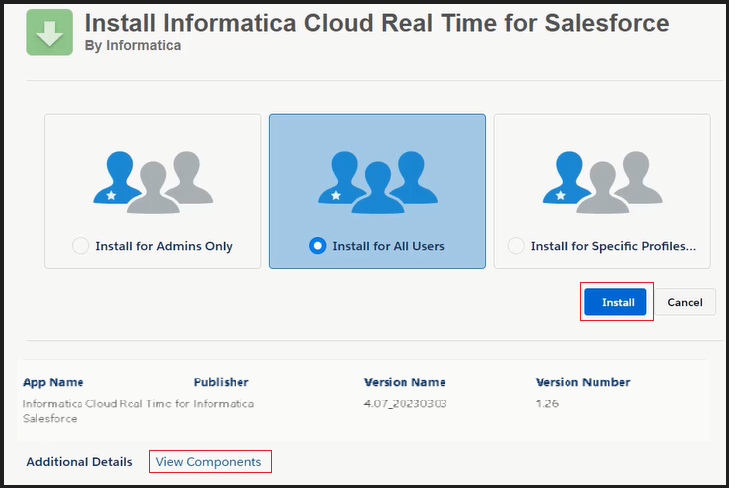This screenshot has height=488, width=737.
Task: Click the Publisher column header
Action: (221, 382)
